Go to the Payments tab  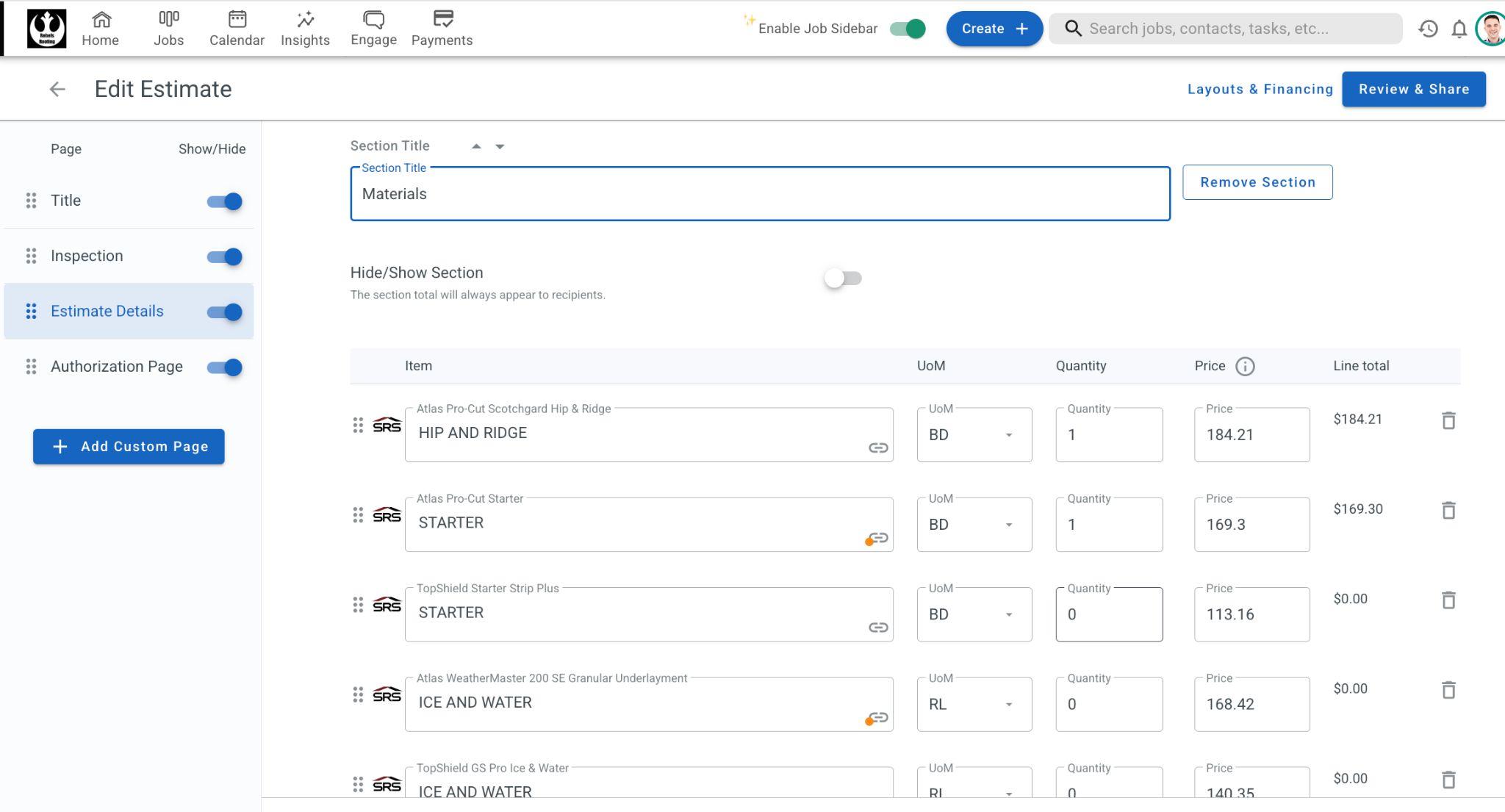point(442,29)
